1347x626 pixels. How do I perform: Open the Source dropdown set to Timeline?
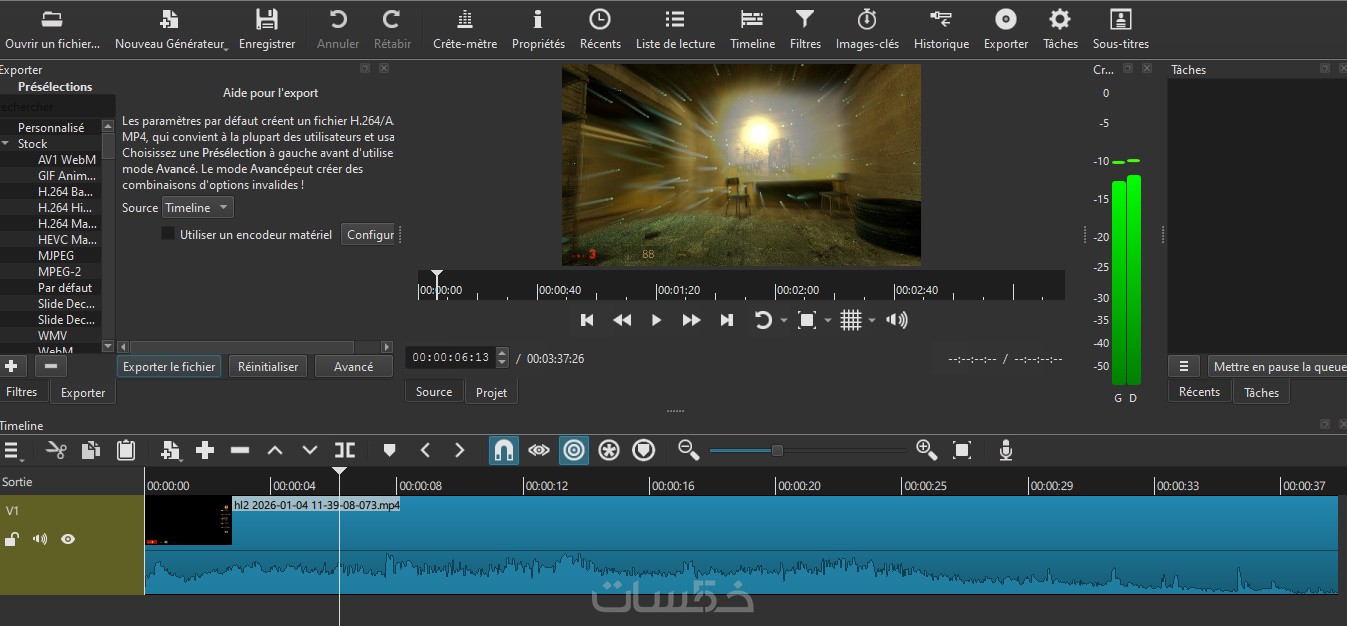[x=197, y=207]
